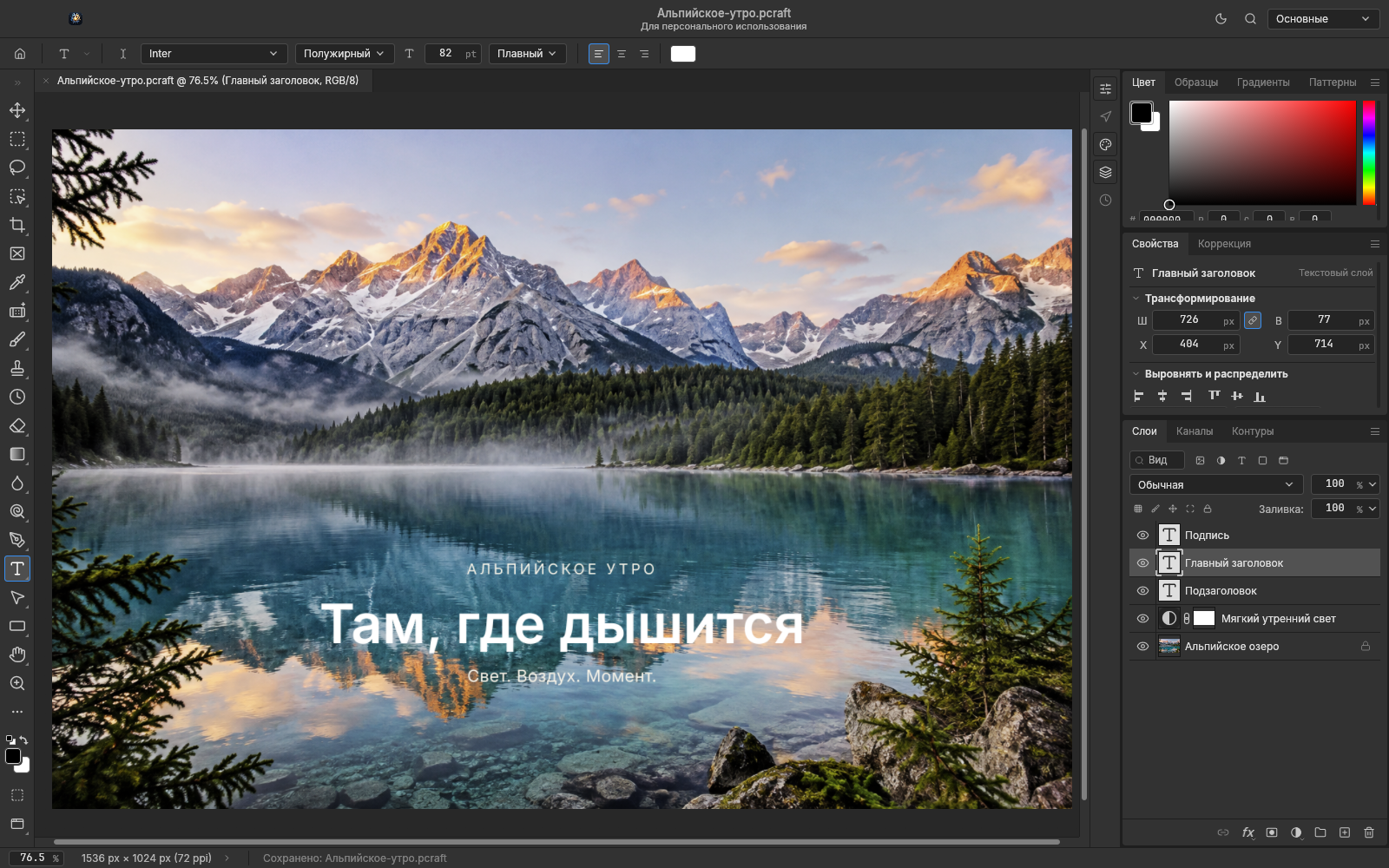1389x868 pixels.
Task: Switch to the Каналы tab
Action: pos(1195,431)
